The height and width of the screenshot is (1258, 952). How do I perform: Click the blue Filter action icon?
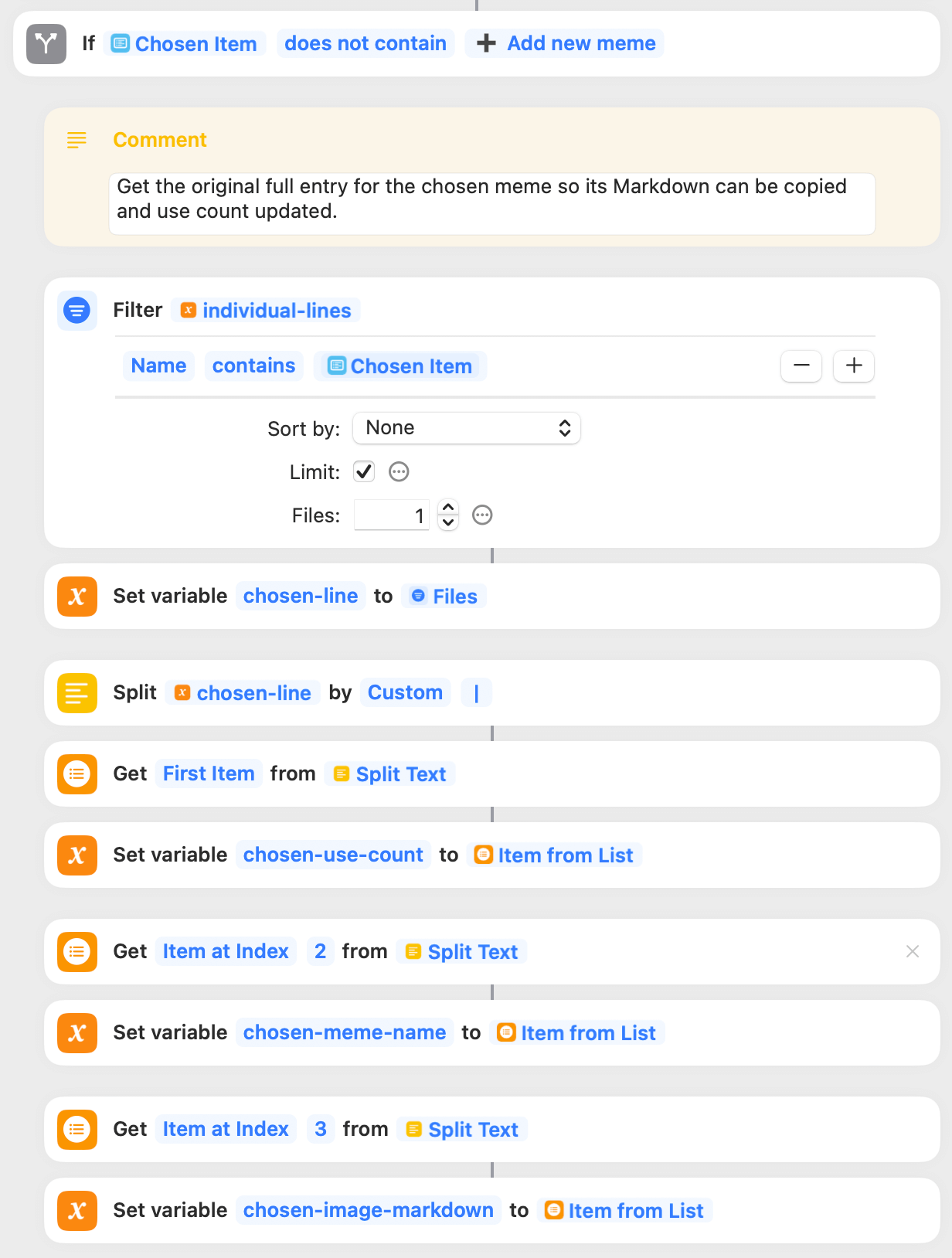coord(77,311)
